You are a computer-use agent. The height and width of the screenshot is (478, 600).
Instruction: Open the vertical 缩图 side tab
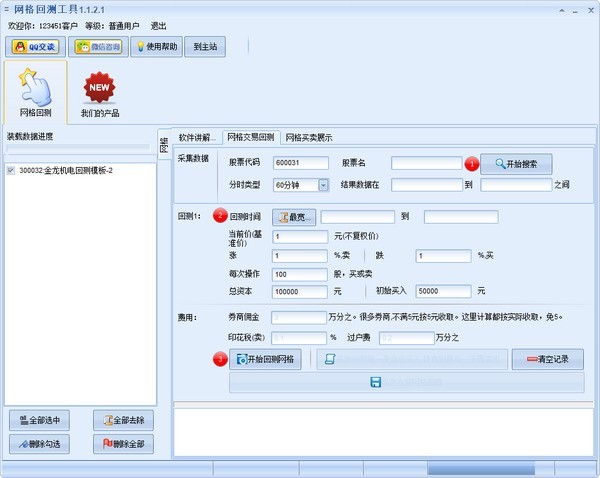click(164, 145)
